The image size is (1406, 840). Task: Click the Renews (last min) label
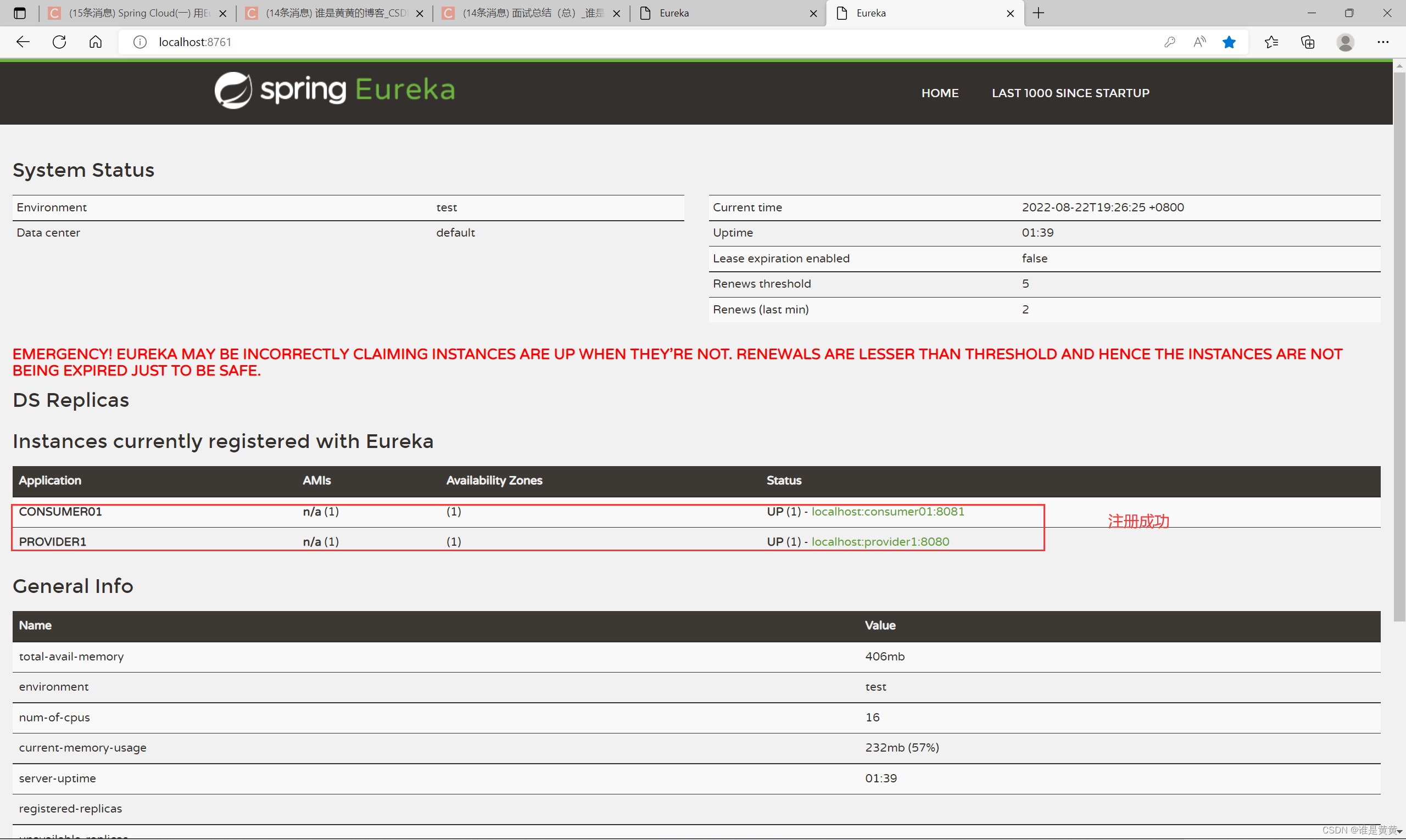[x=761, y=309]
